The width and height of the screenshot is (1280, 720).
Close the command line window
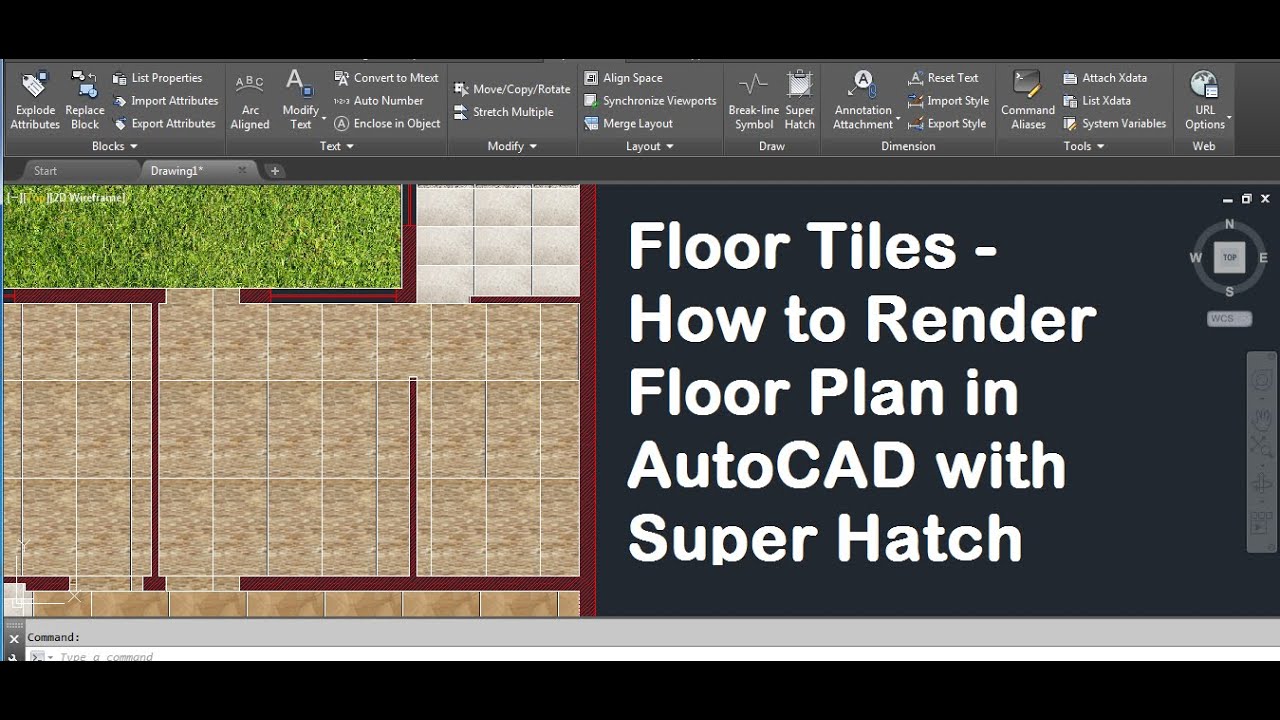pyautogui.click(x=14, y=638)
